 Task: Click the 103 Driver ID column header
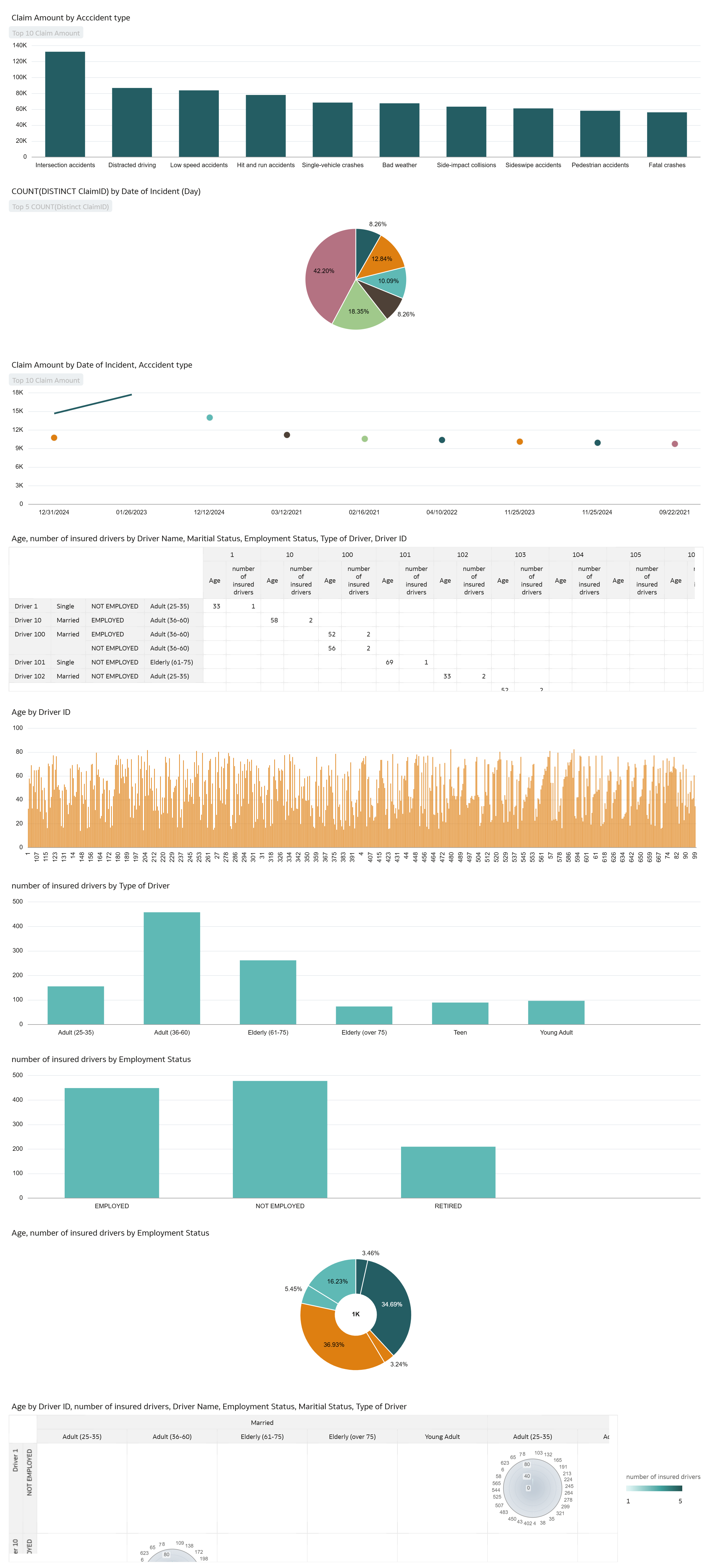pyautogui.click(x=520, y=554)
